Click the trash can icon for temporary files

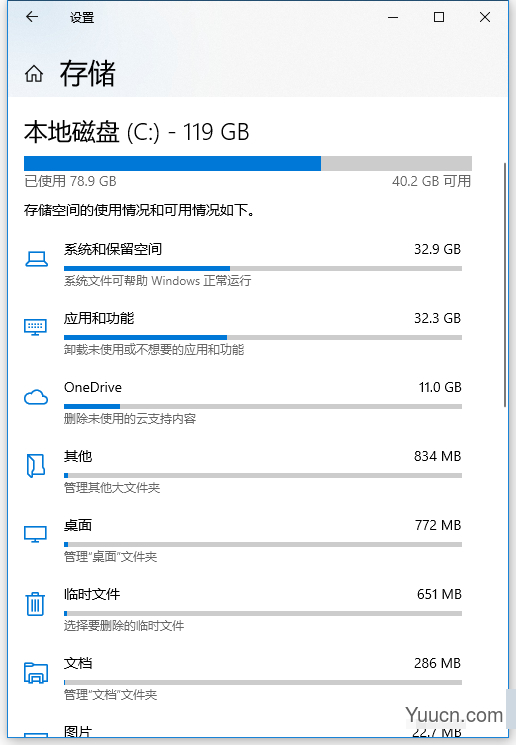tap(35, 603)
